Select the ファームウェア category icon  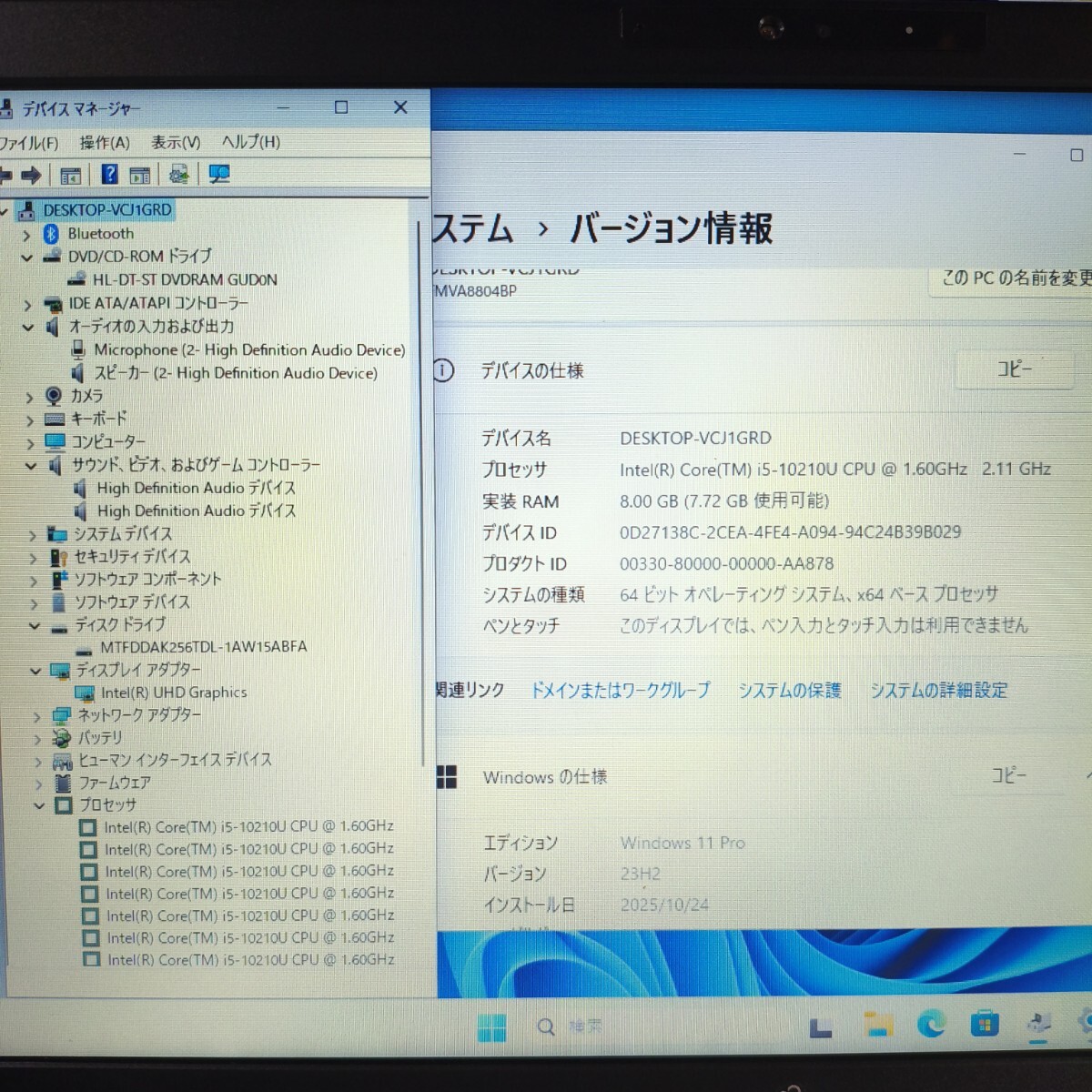(x=63, y=783)
